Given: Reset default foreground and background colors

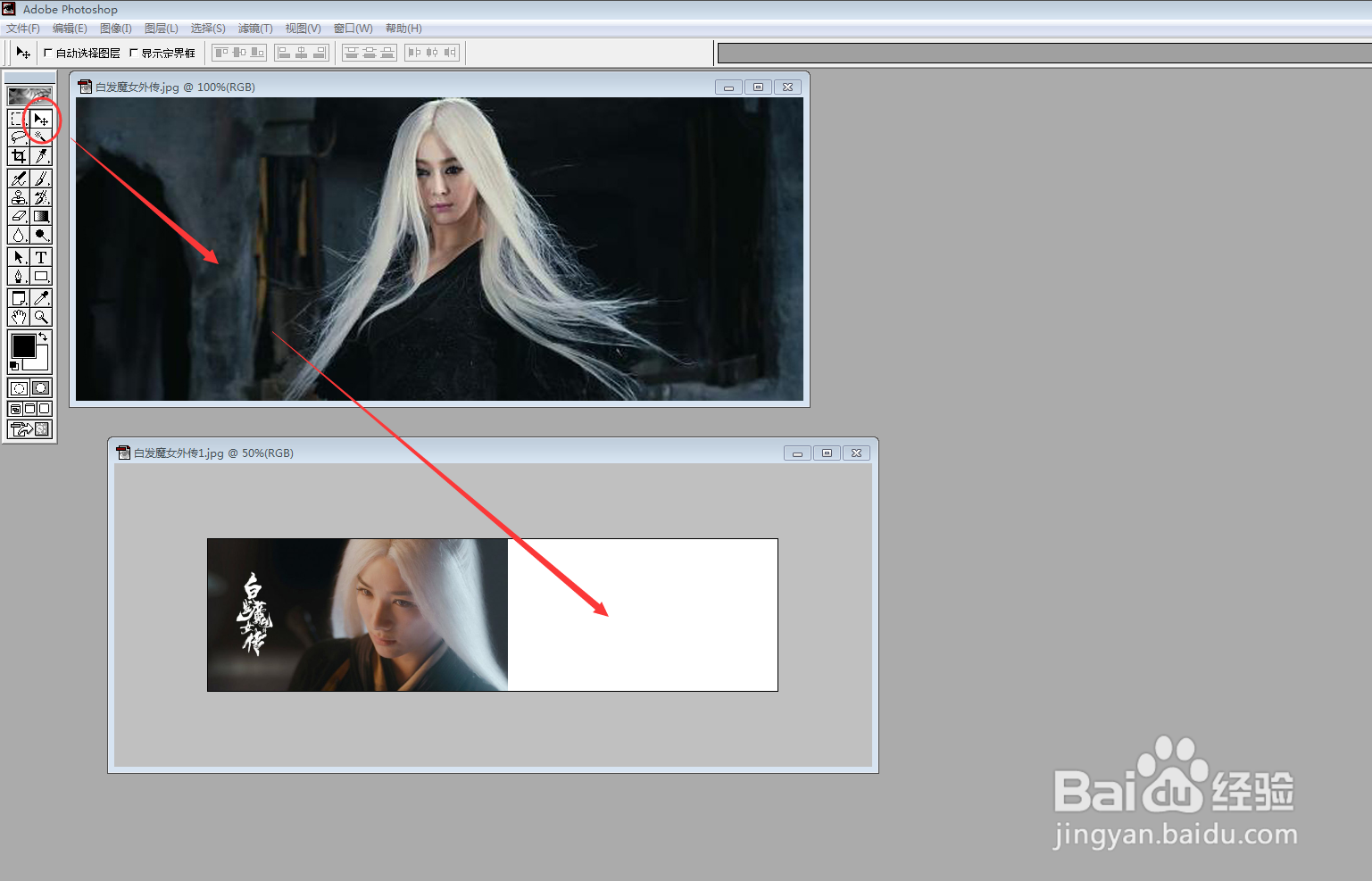Looking at the screenshot, I should (14, 366).
